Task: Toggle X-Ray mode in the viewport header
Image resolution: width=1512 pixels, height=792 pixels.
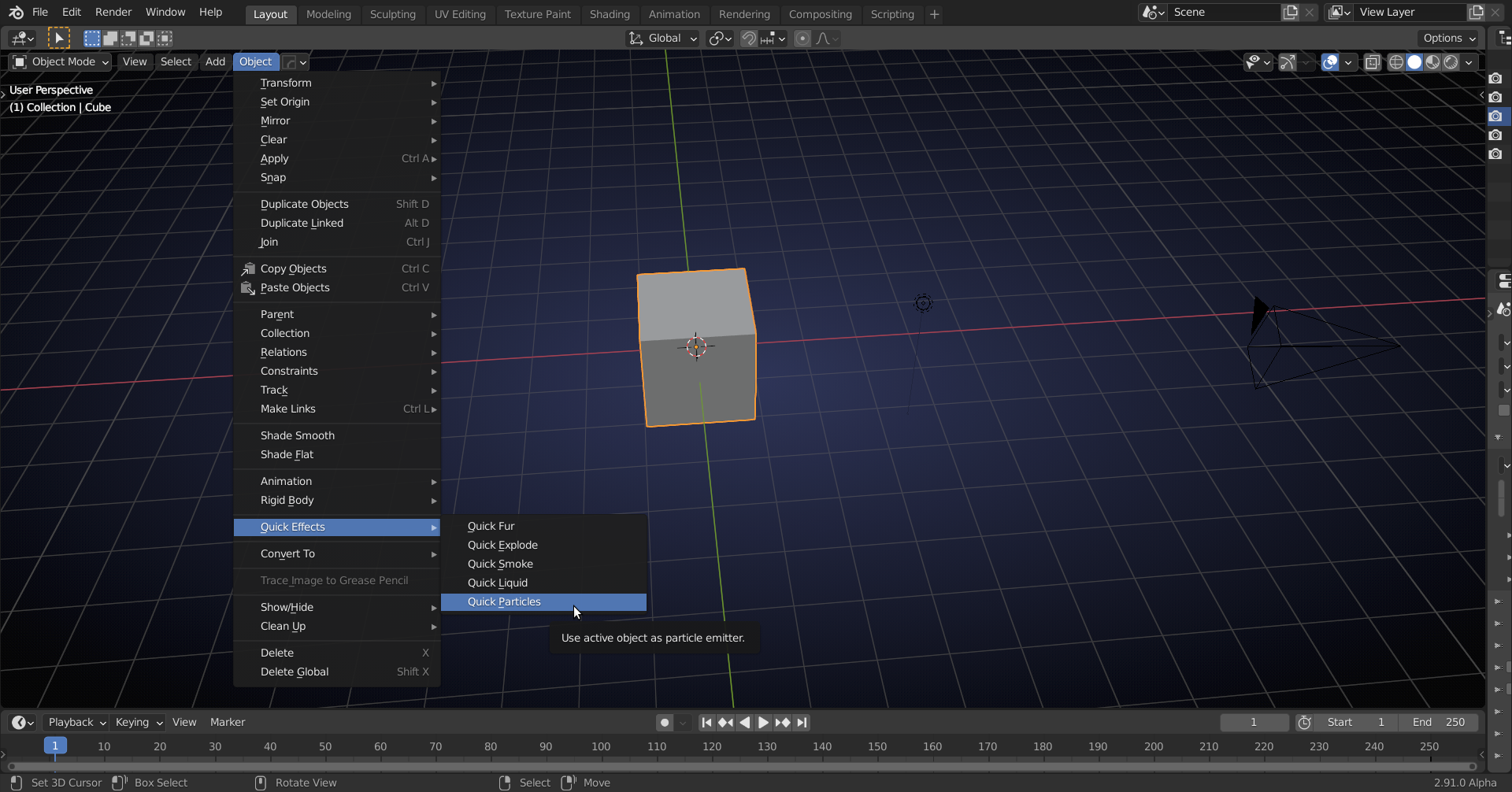Action: tap(1373, 62)
